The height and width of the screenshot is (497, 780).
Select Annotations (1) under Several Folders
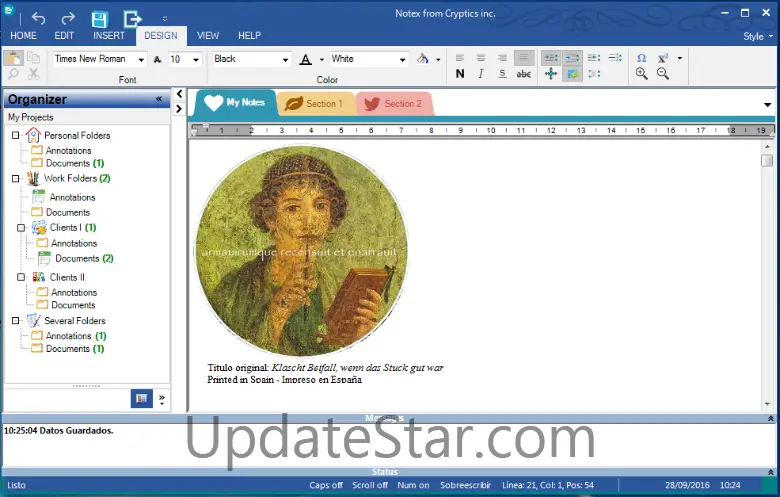point(76,336)
